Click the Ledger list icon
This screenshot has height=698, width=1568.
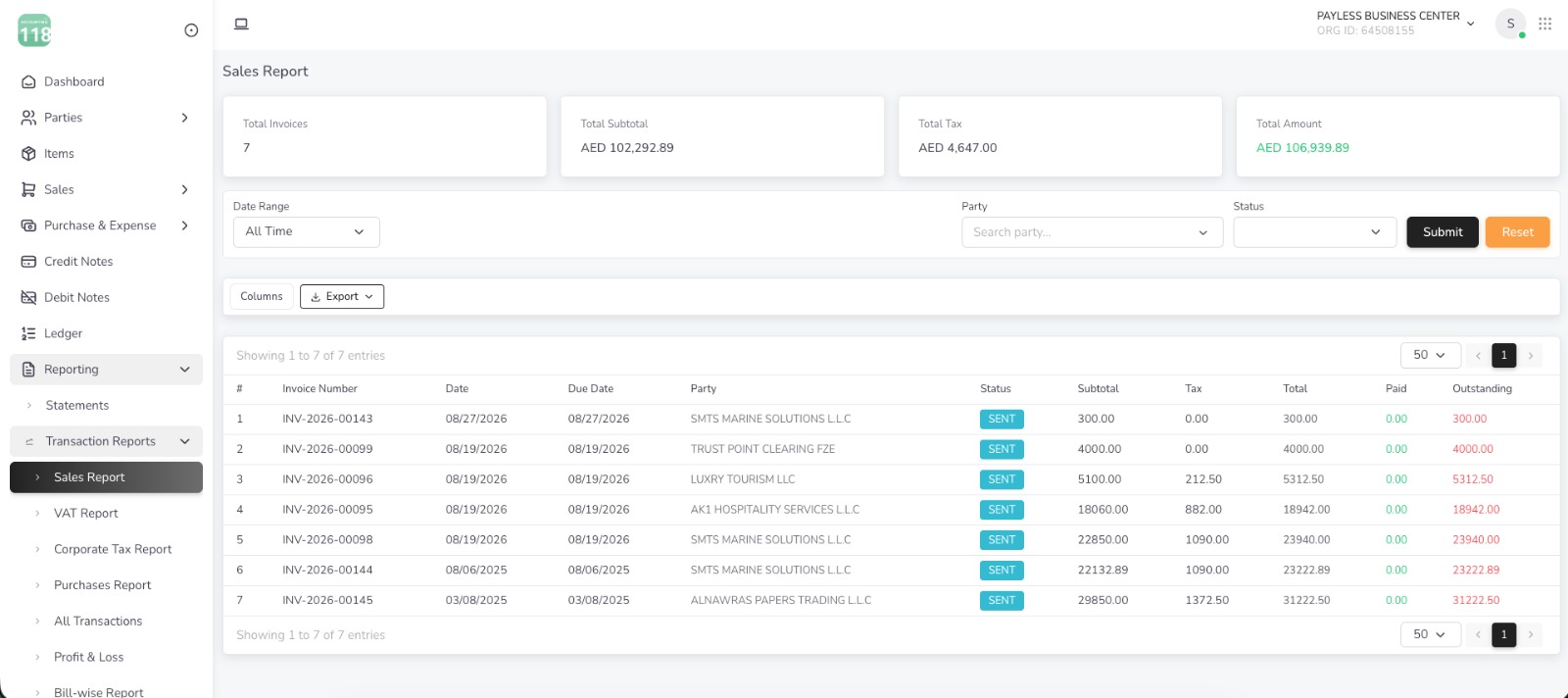pyautogui.click(x=28, y=333)
